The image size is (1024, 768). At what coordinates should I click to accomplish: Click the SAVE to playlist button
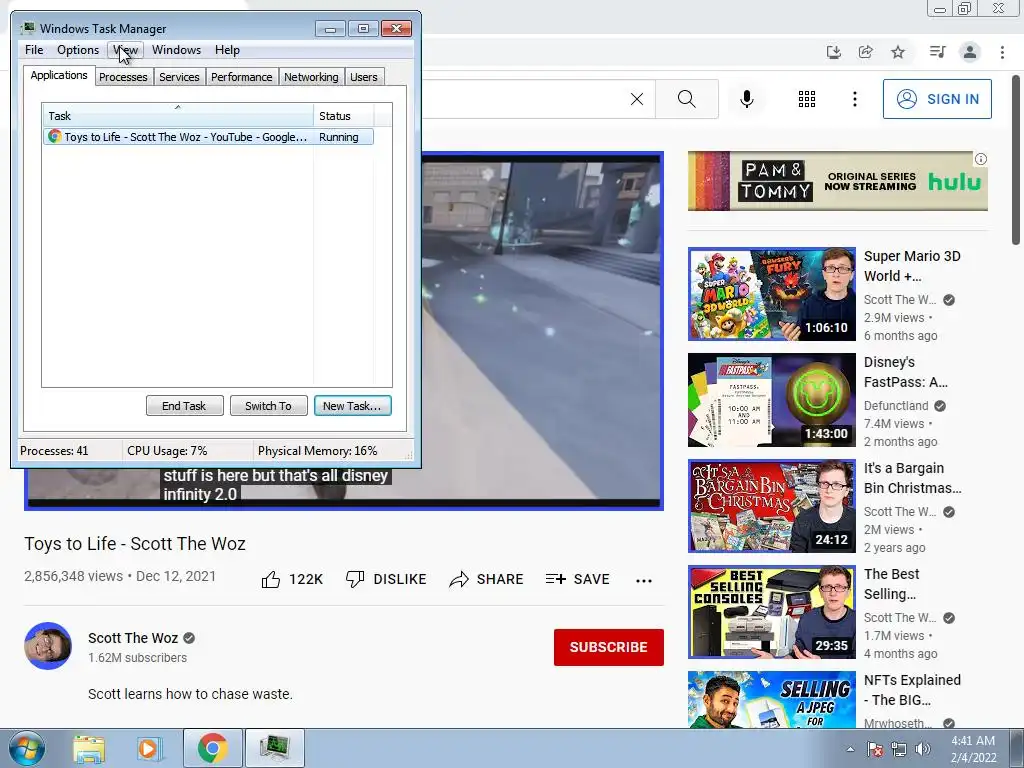click(577, 579)
